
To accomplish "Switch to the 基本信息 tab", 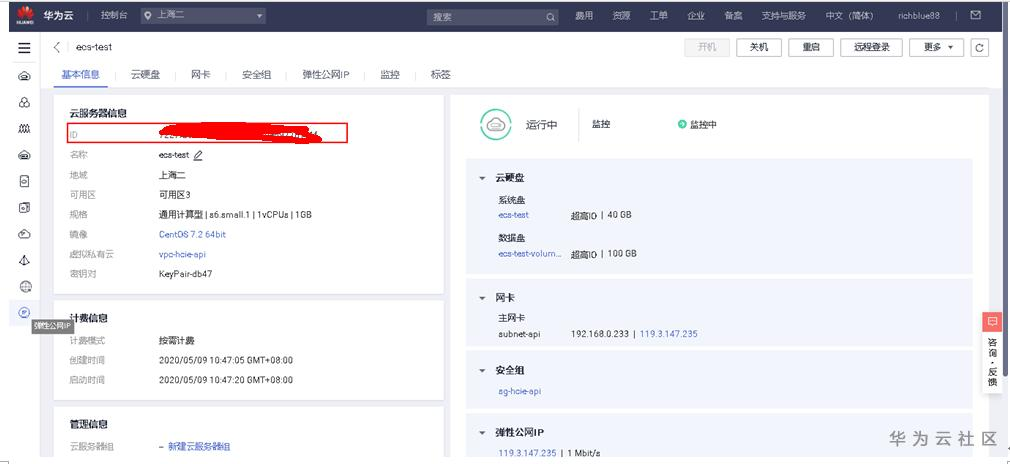I will (81, 75).
